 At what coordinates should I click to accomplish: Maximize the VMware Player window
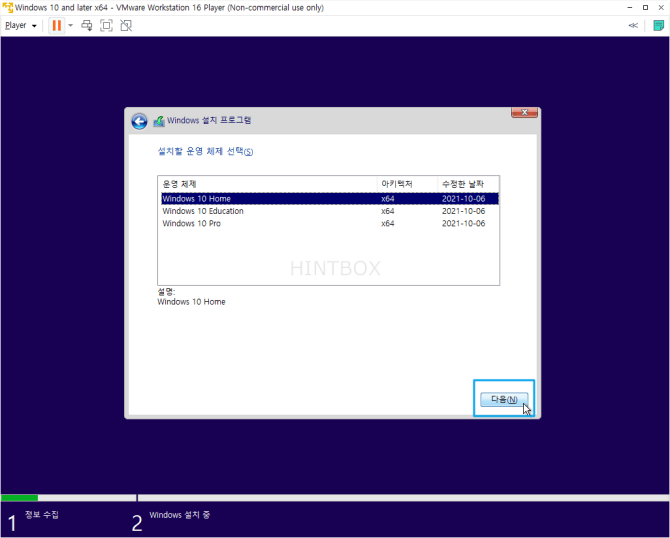[645, 8]
